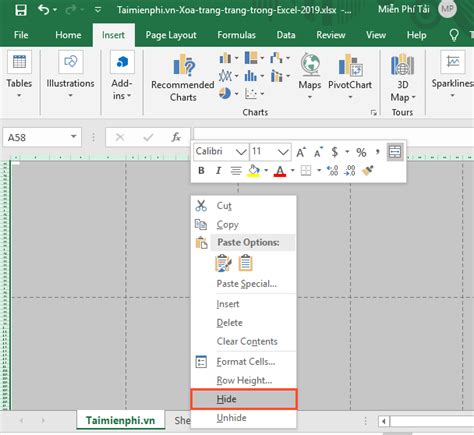Toggle Merge and Center in mini toolbar
This screenshot has width=474, height=435.
click(x=395, y=152)
